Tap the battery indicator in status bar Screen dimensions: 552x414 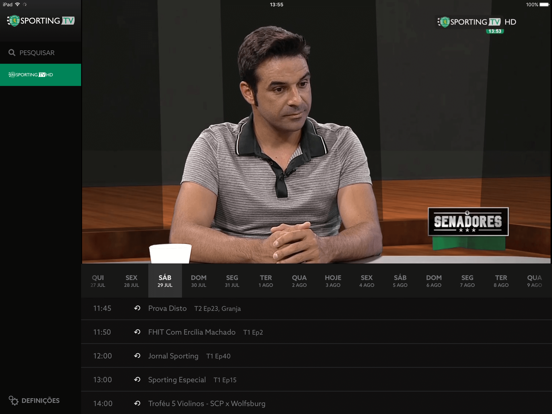click(x=544, y=5)
